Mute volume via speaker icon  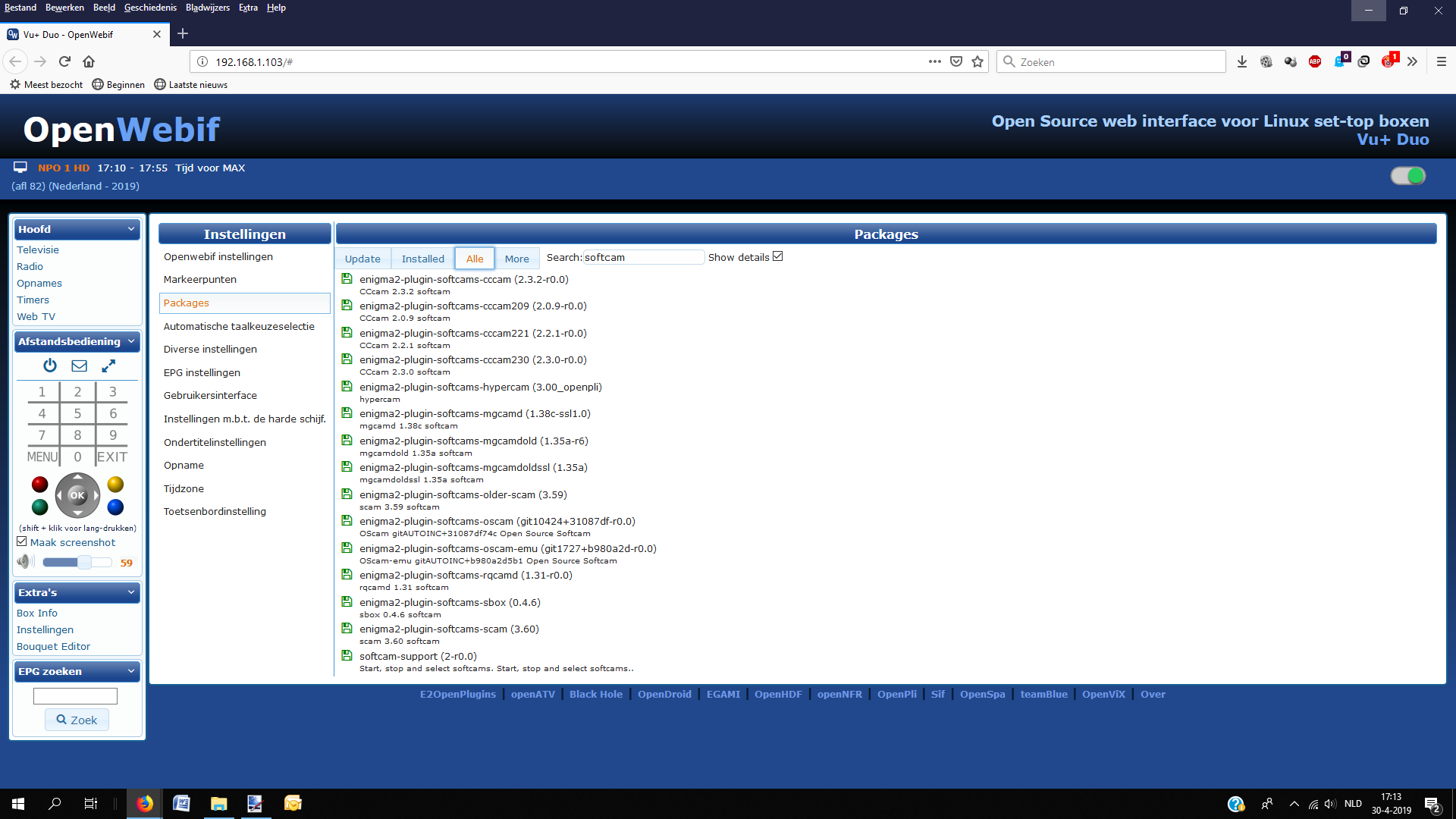click(x=25, y=562)
